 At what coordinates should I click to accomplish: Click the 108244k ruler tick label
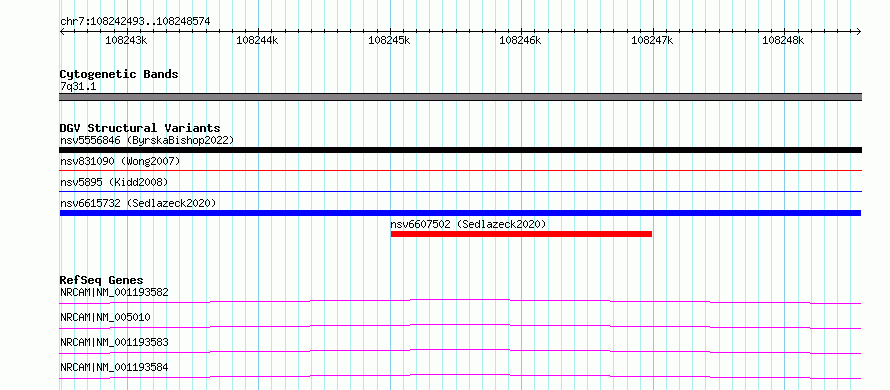point(258,40)
